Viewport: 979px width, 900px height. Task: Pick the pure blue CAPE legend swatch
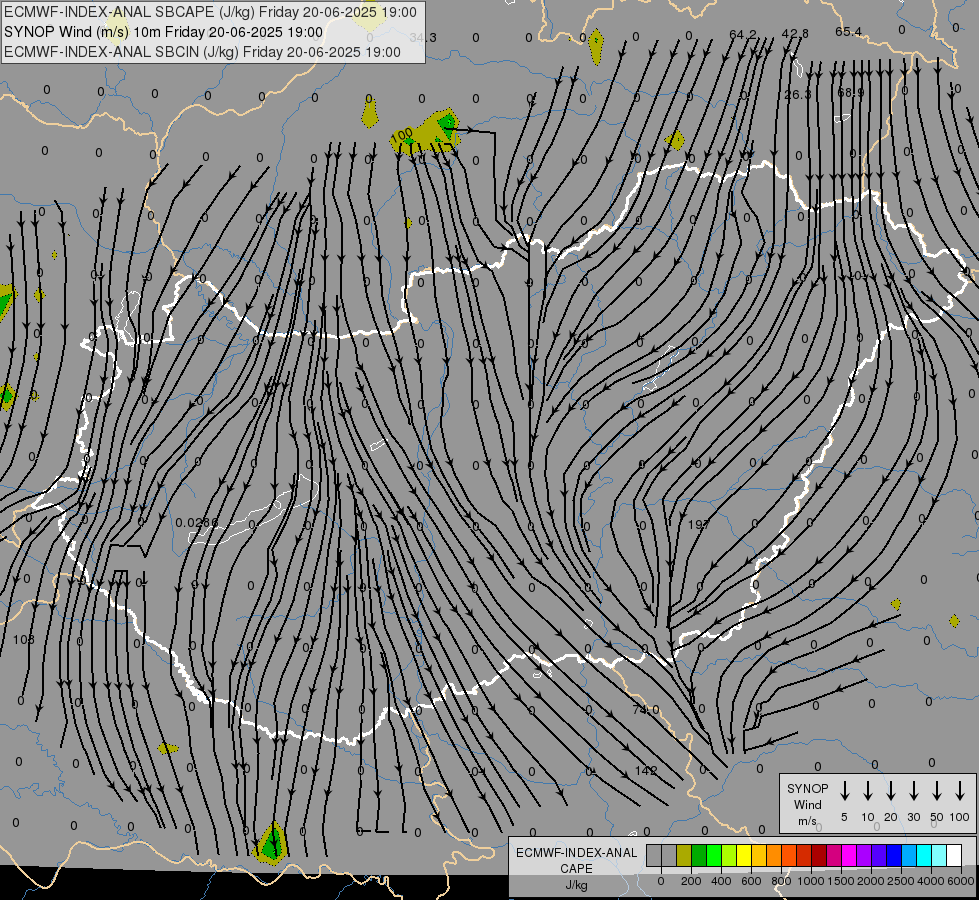pyautogui.click(x=894, y=855)
